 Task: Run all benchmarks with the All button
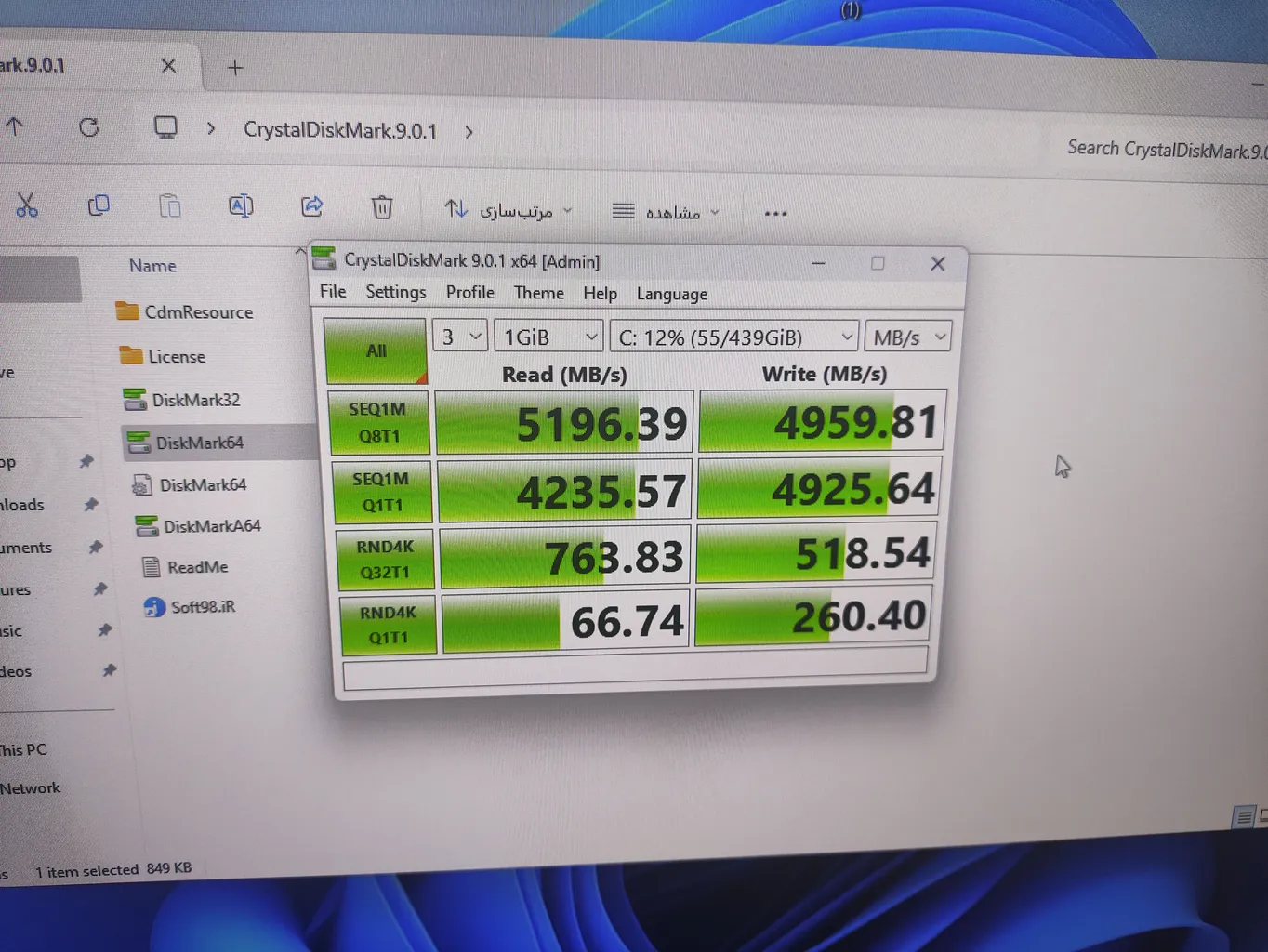(376, 350)
